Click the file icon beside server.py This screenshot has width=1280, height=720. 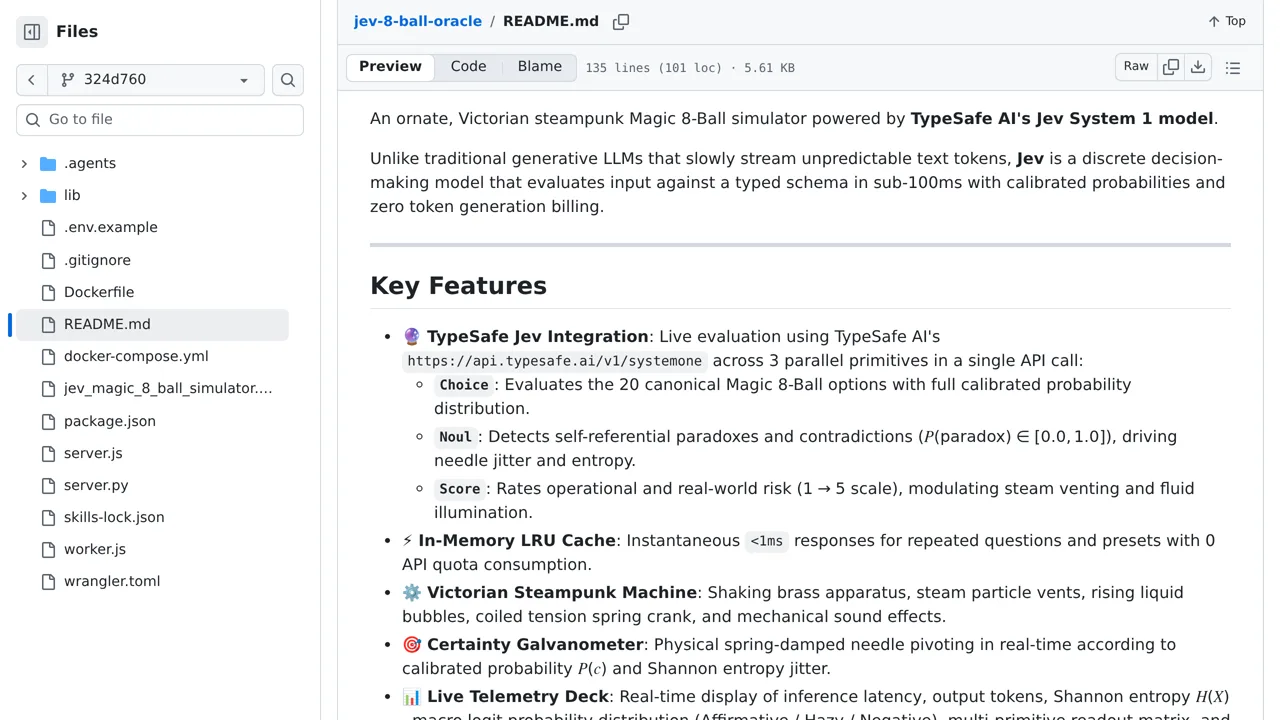[x=48, y=485]
